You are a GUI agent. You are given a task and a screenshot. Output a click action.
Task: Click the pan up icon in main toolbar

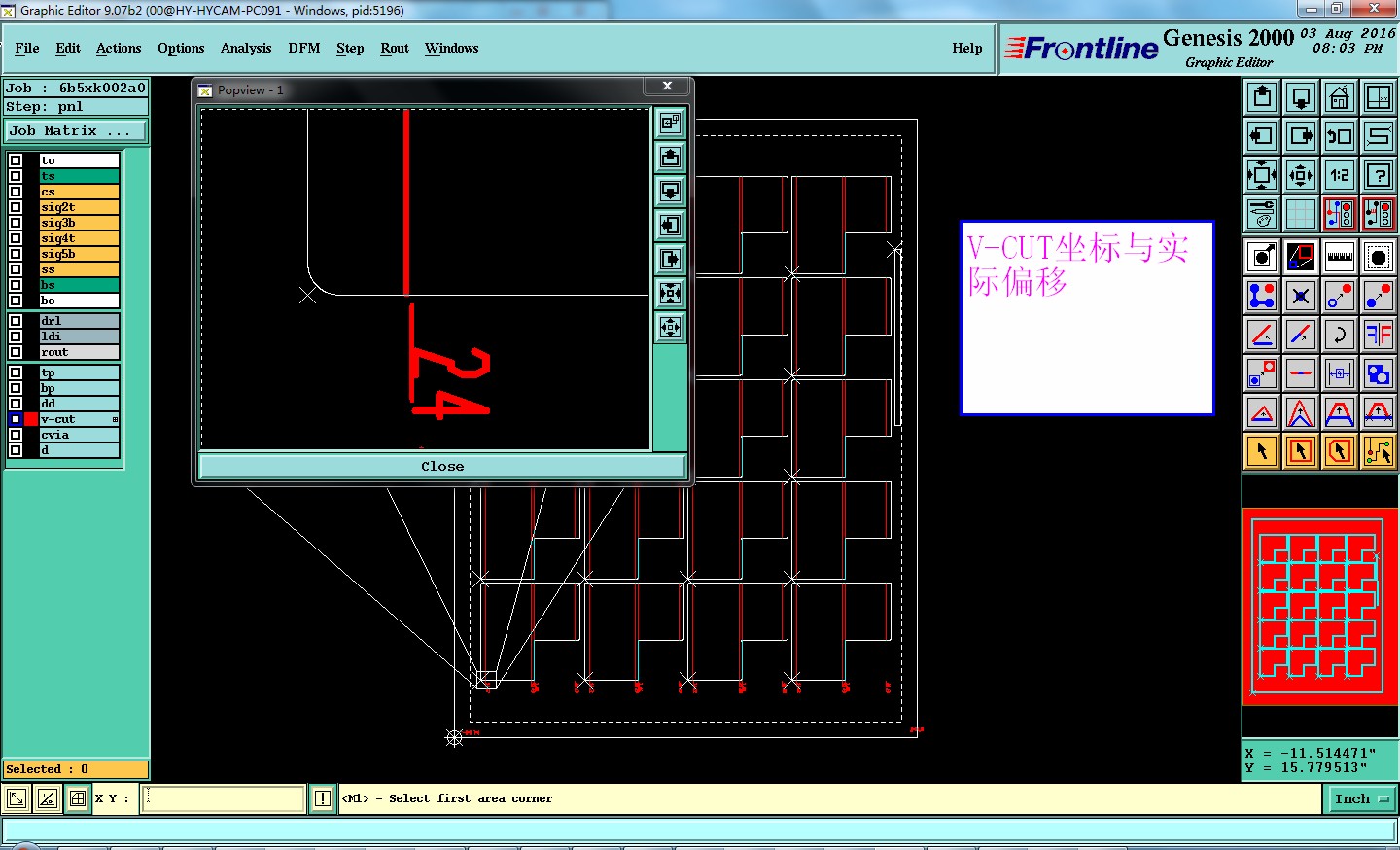(x=1262, y=97)
